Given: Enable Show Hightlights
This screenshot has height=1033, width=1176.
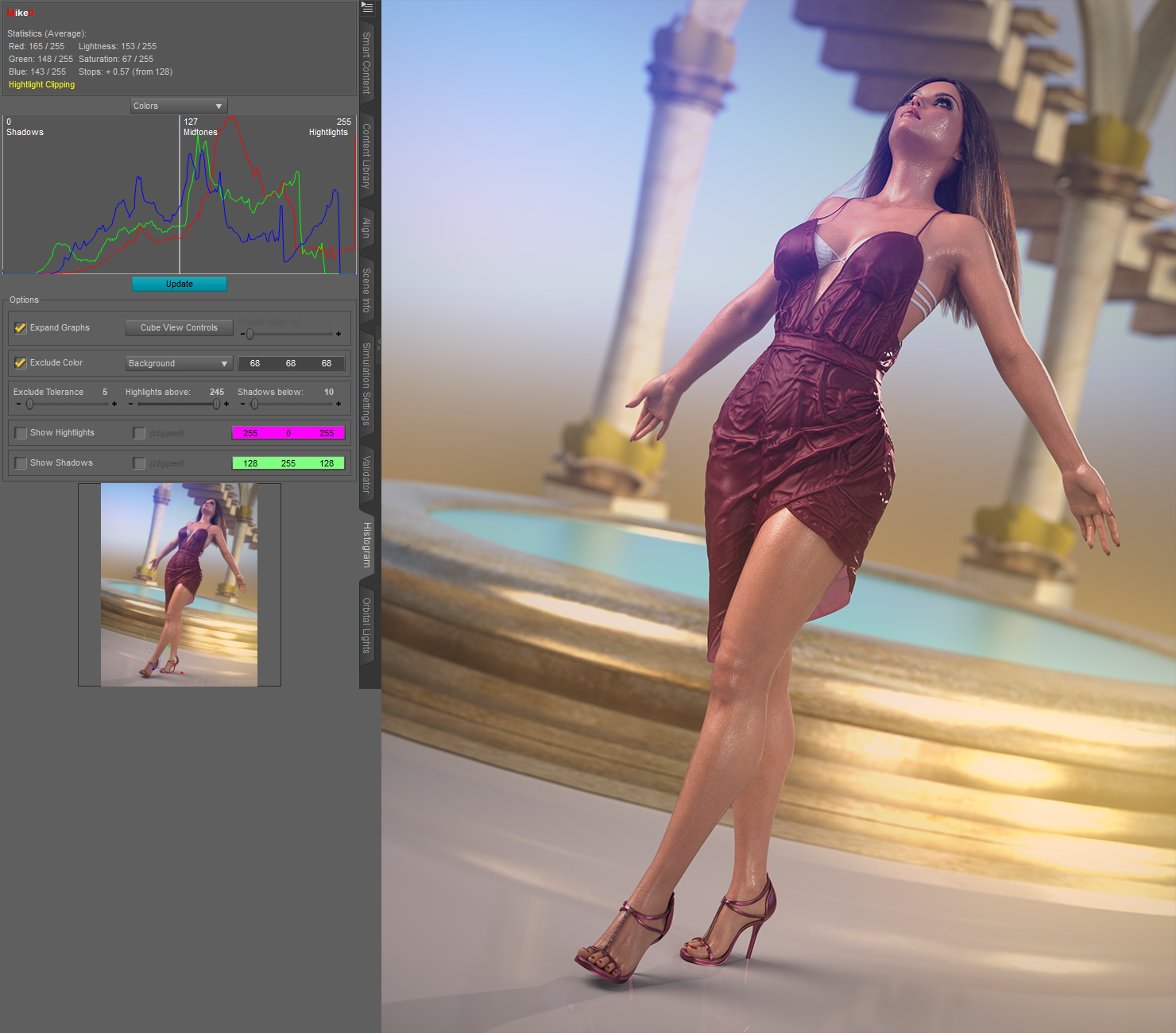Looking at the screenshot, I should (20, 432).
